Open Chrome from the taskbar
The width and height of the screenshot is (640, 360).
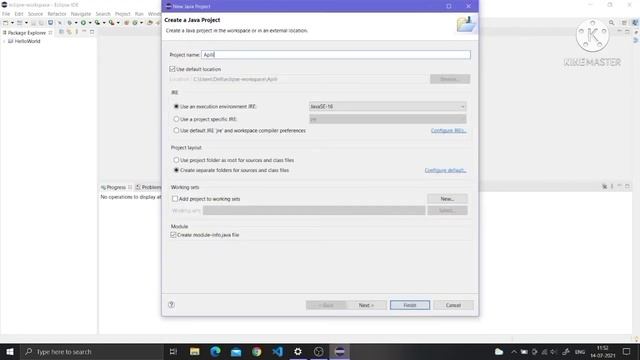coord(256,351)
